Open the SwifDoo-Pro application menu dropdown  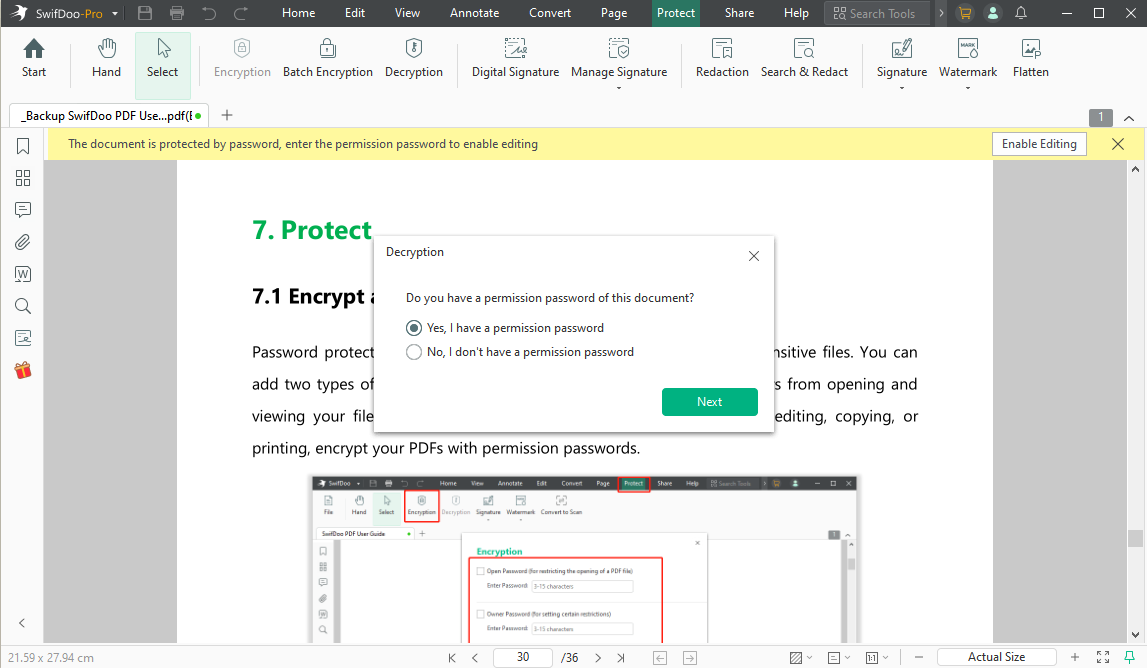click(x=116, y=14)
